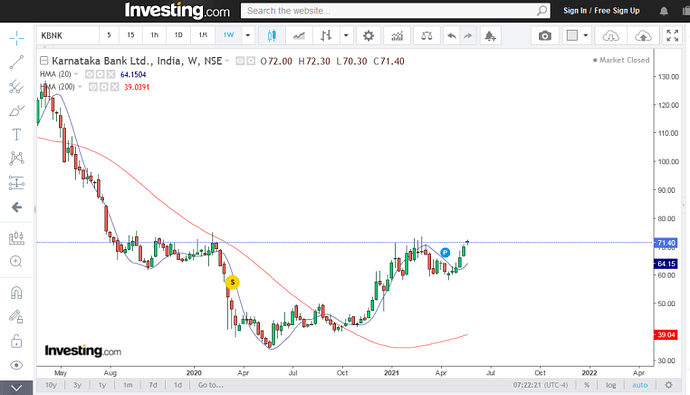Select the 1M interval
690x395 pixels.
(203, 35)
